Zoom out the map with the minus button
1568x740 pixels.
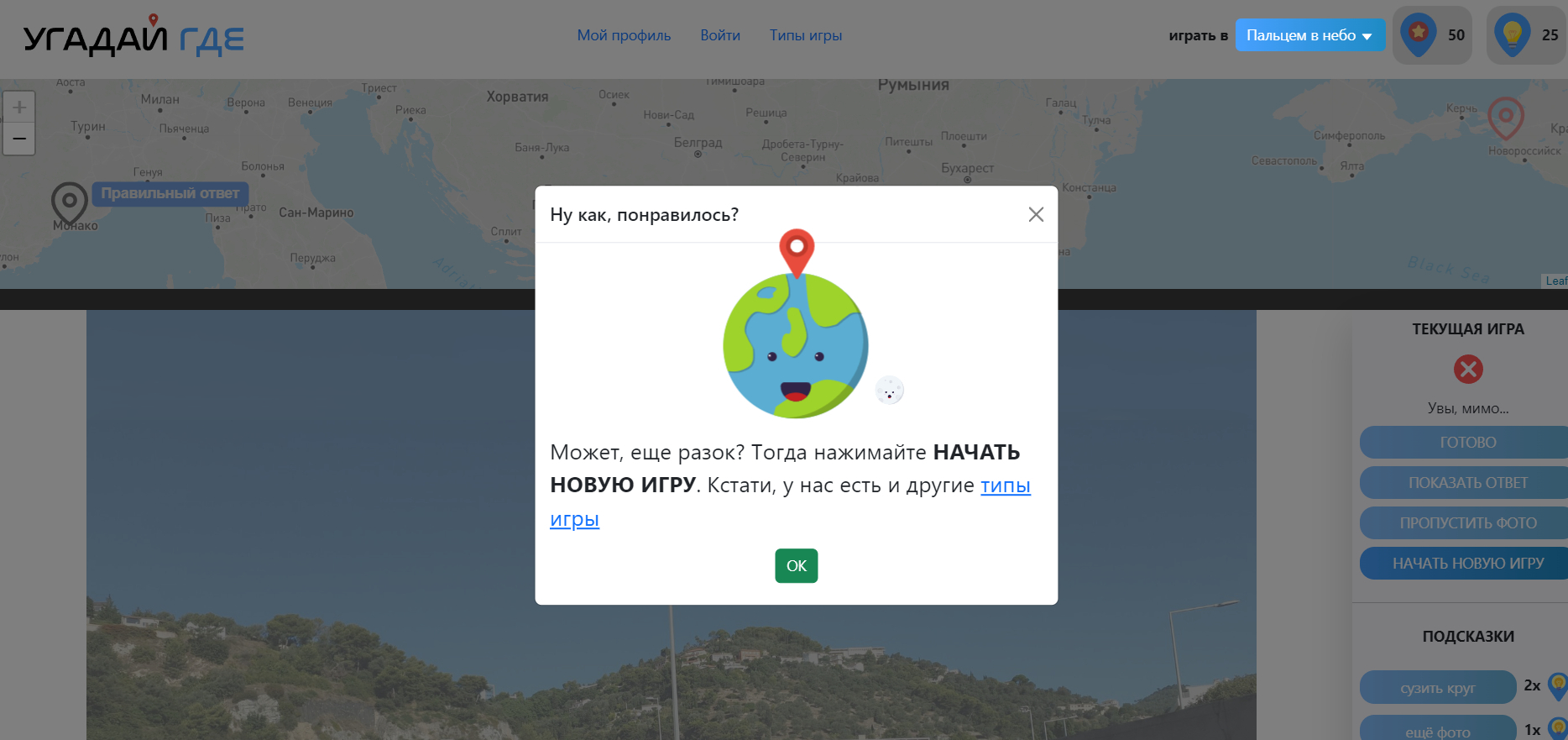click(19, 139)
